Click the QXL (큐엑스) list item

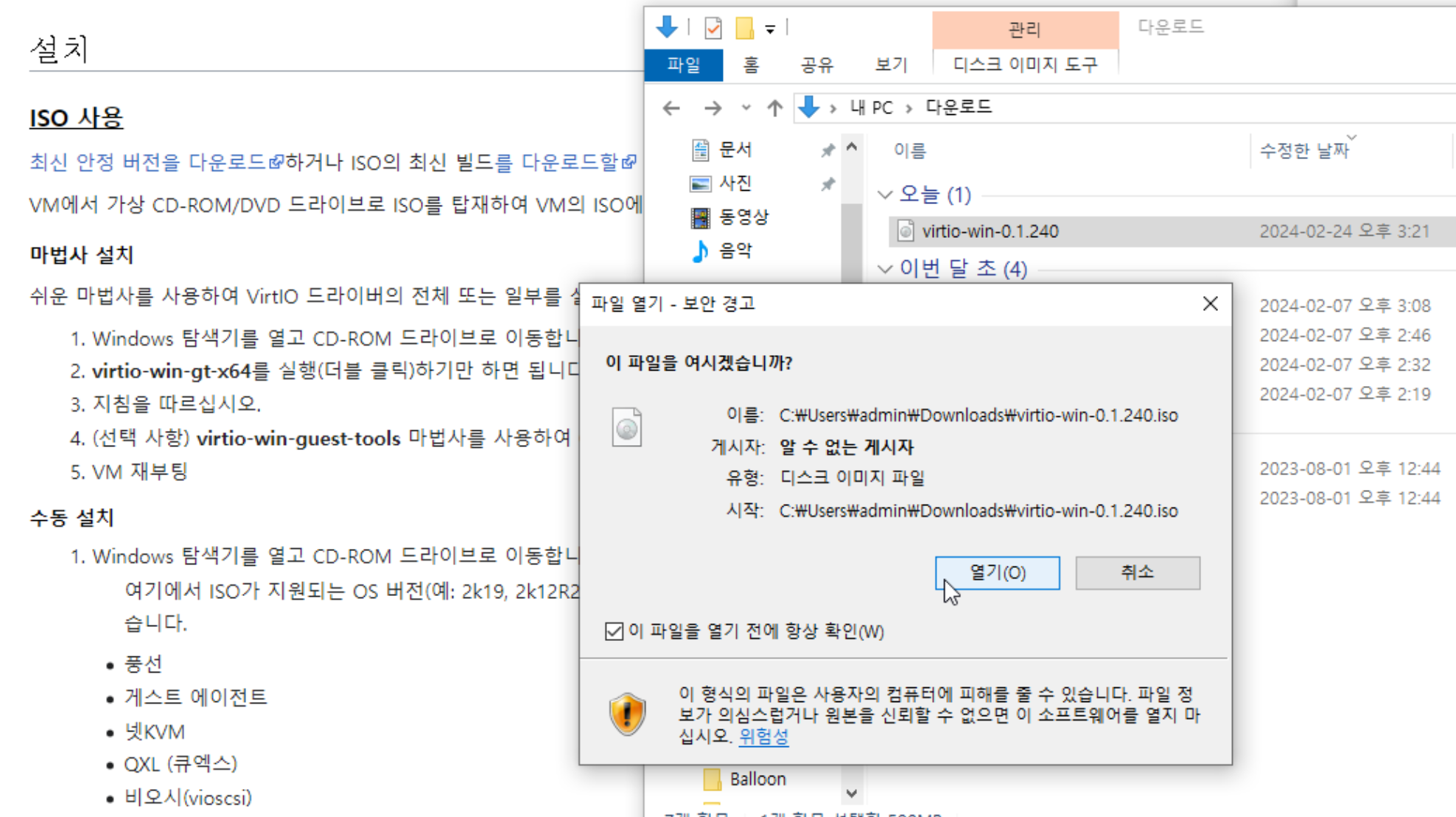(181, 764)
